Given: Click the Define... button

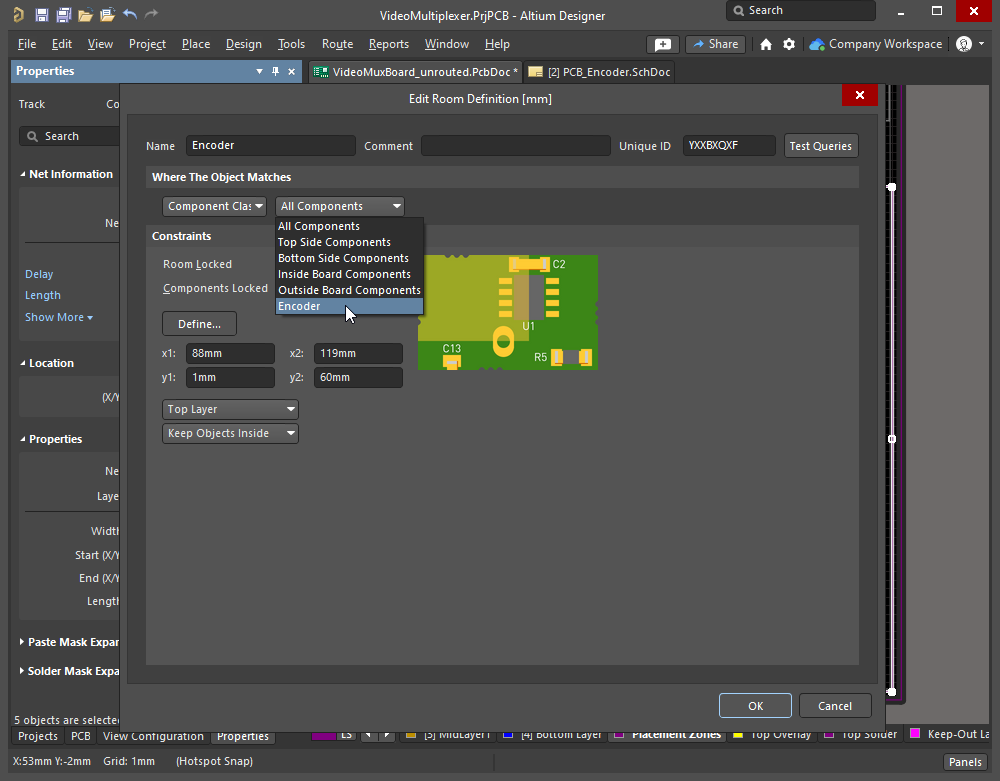Looking at the screenshot, I should 200,324.
